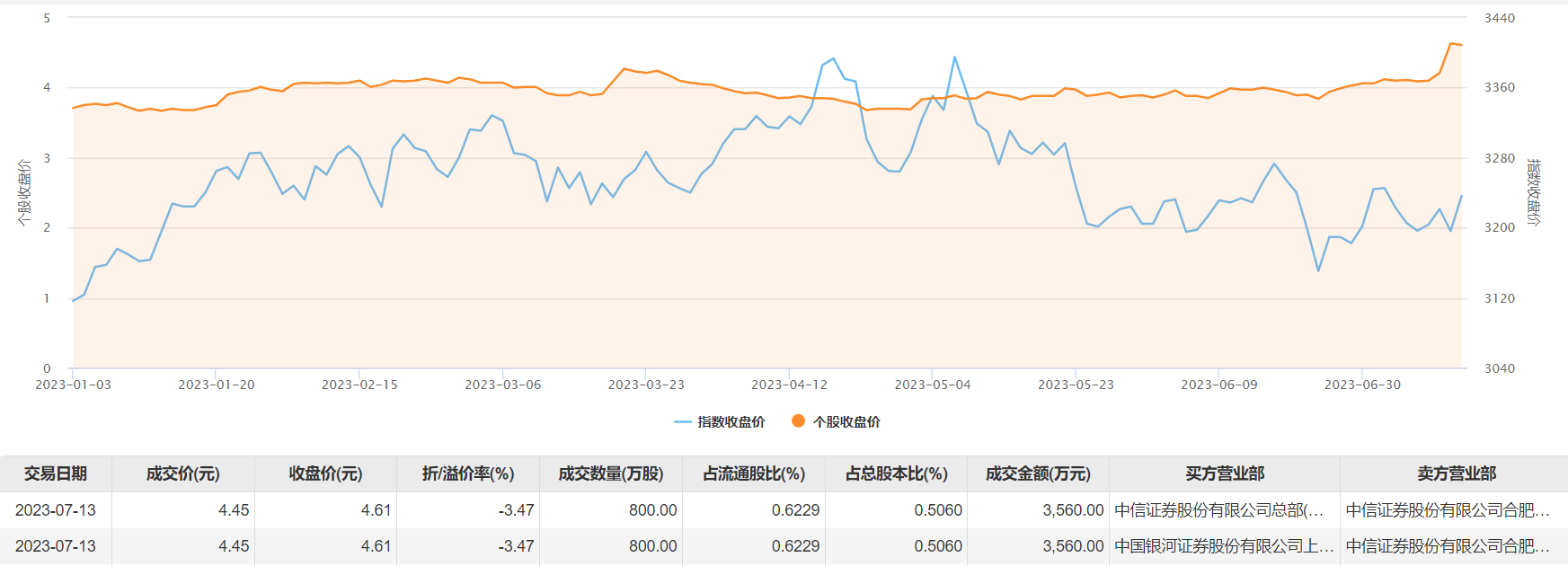
Task: Click the 4.61 closing price in second row
Action: 376,546
